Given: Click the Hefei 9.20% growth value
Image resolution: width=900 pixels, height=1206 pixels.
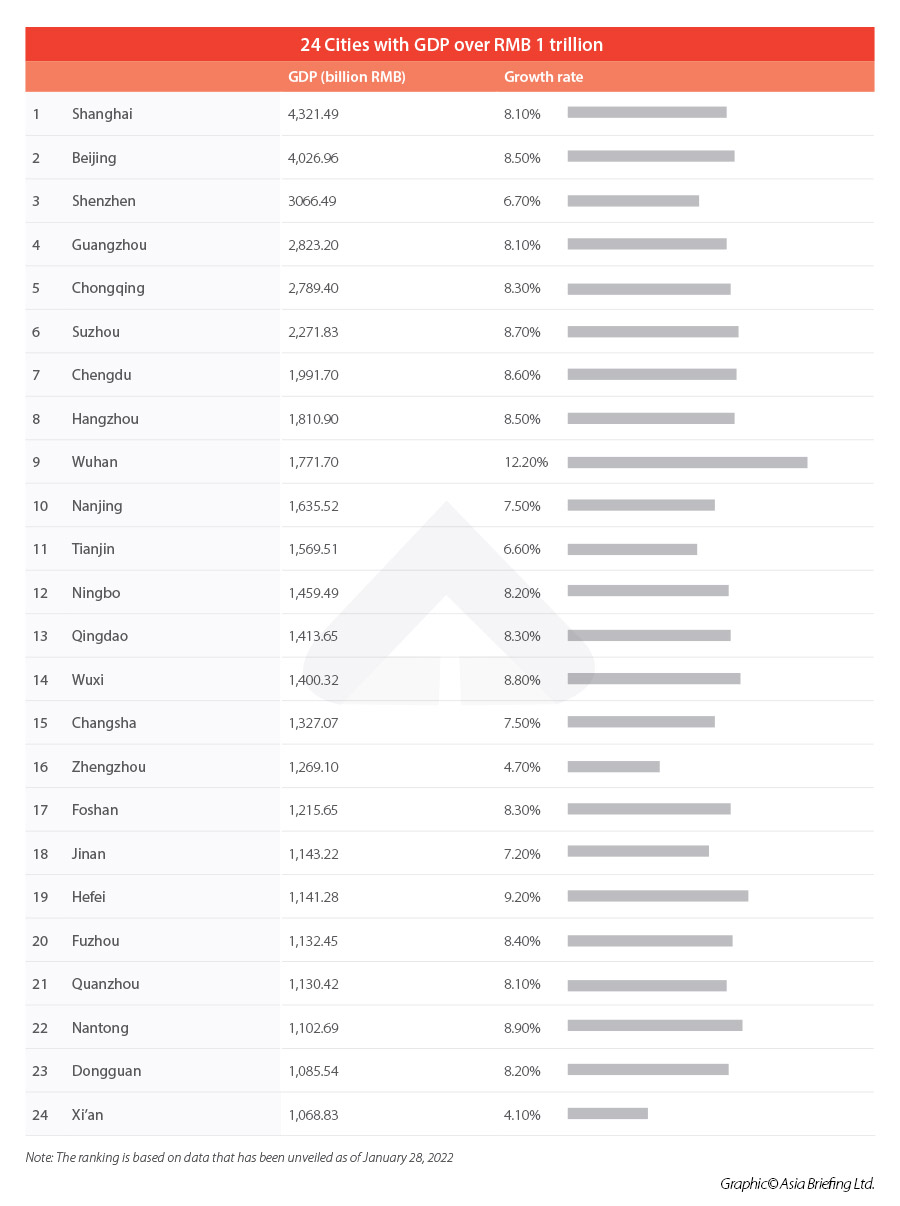Looking at the screenshot, I should 522,897.
